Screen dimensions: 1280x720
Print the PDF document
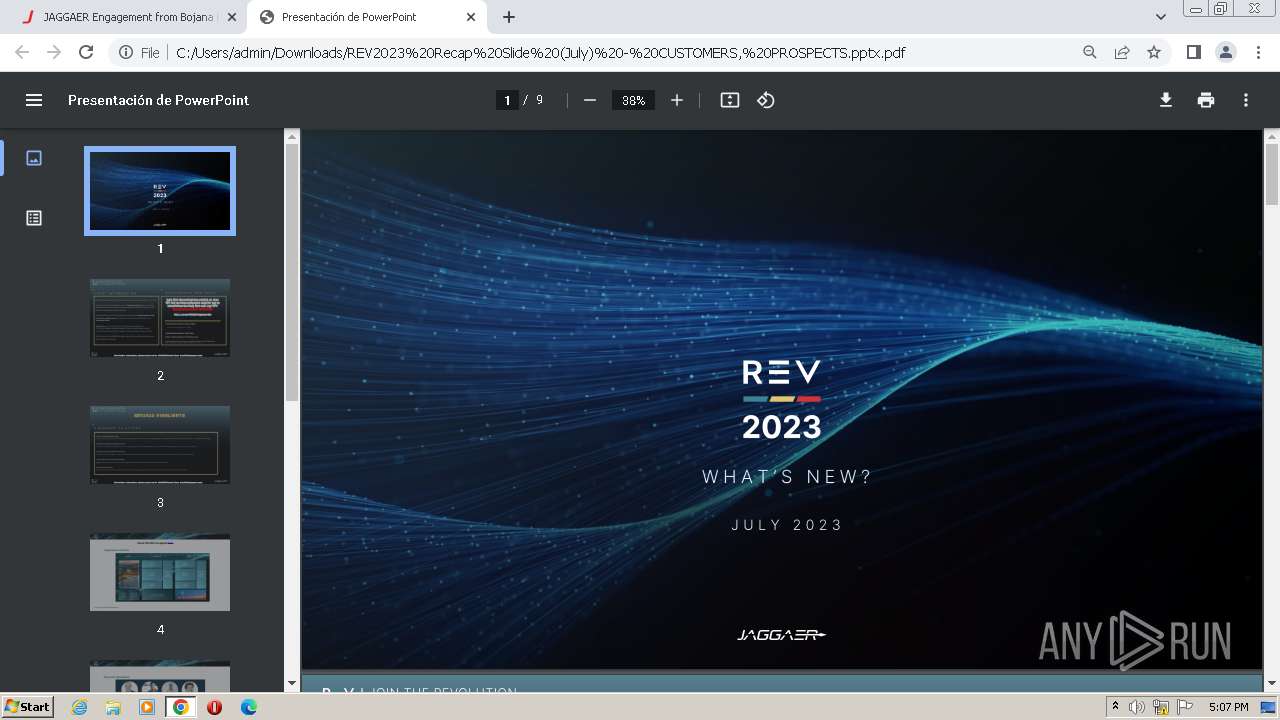click(1206, 100)
